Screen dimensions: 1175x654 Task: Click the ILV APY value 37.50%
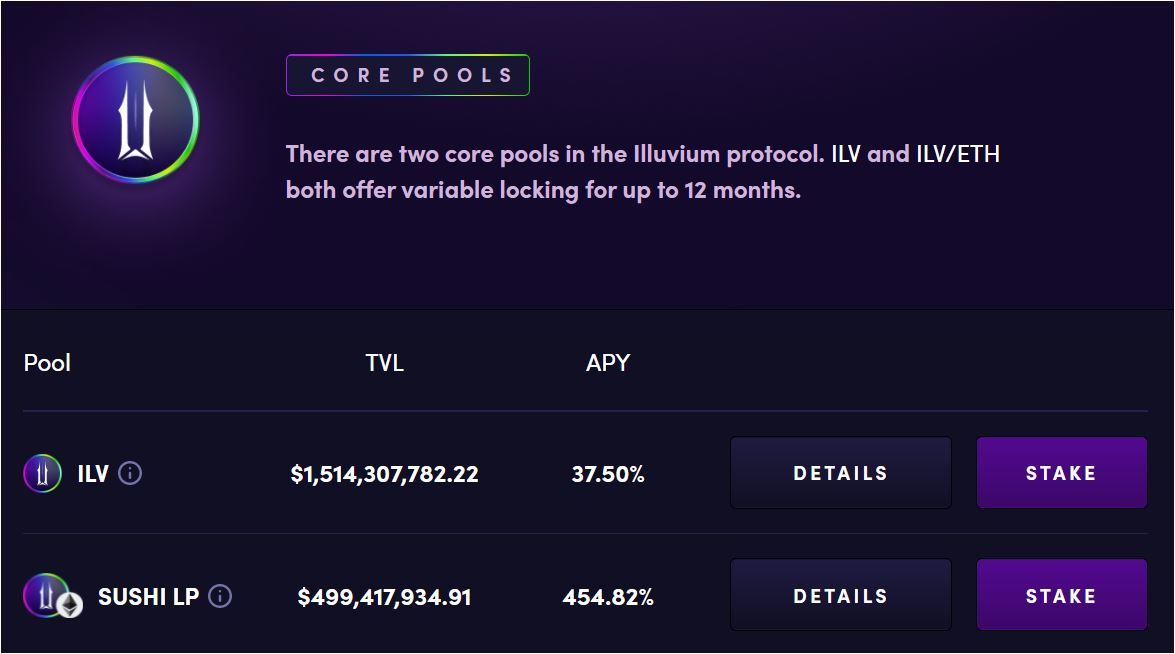(x=608, y=474)
